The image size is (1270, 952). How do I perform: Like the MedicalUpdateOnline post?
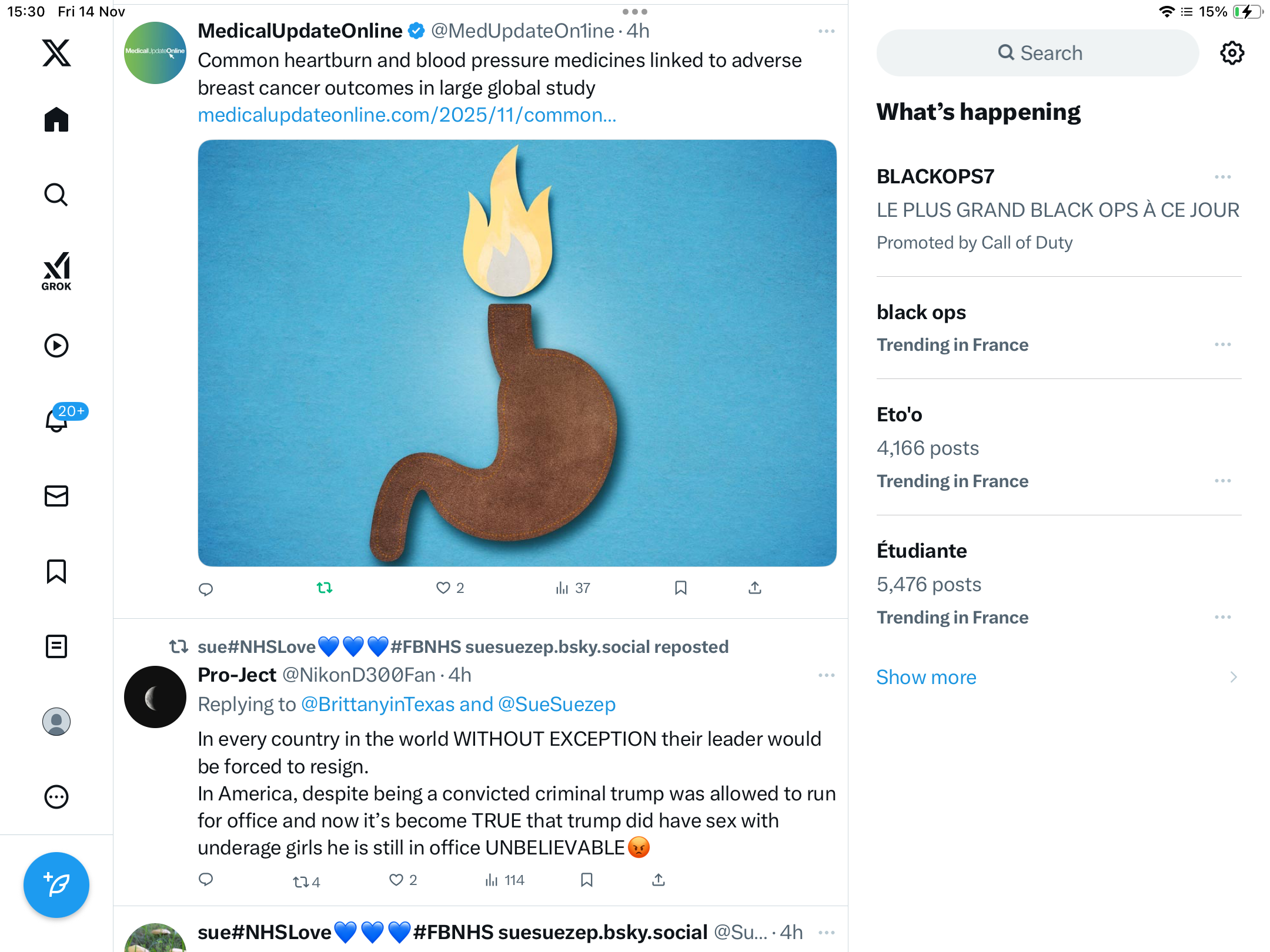443,588
